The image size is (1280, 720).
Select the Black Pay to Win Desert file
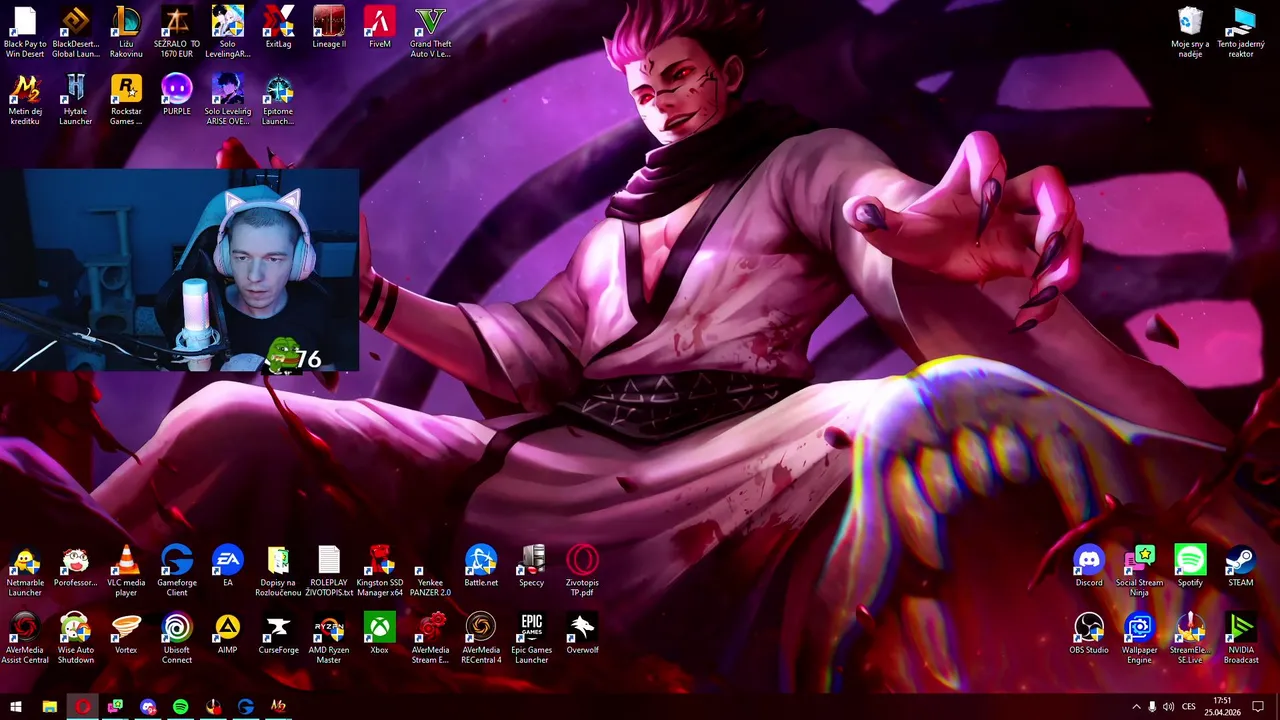[x=25, y=32]
